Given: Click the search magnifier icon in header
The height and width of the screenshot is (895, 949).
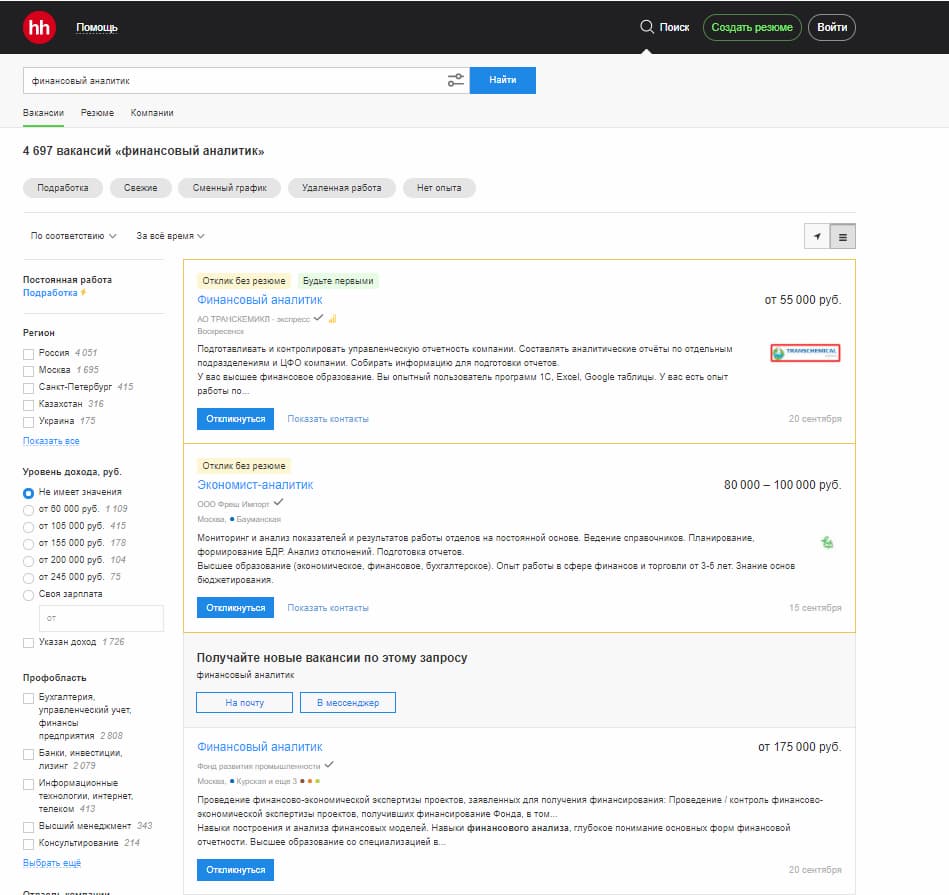Looking at the screenshot, I should [647, 27].
